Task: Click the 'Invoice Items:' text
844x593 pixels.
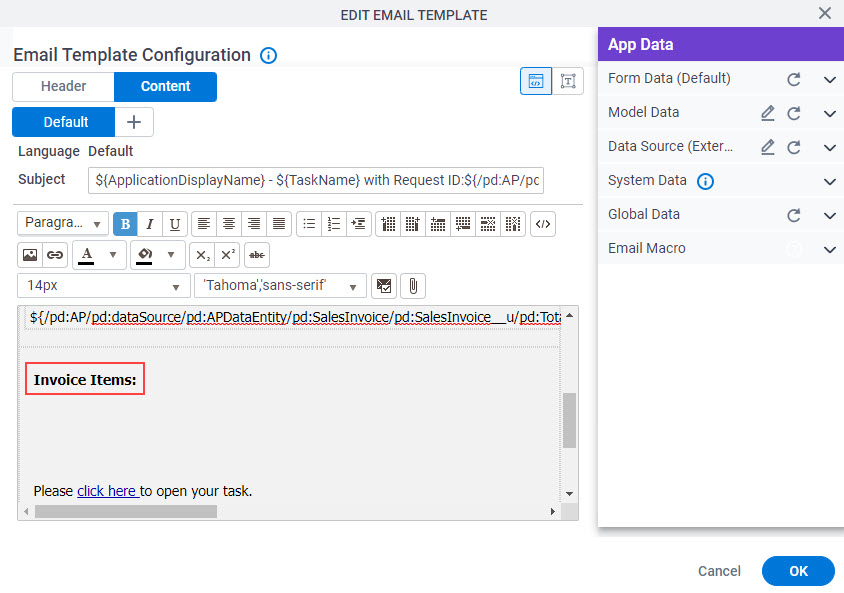Action: (x=85, y=380)
